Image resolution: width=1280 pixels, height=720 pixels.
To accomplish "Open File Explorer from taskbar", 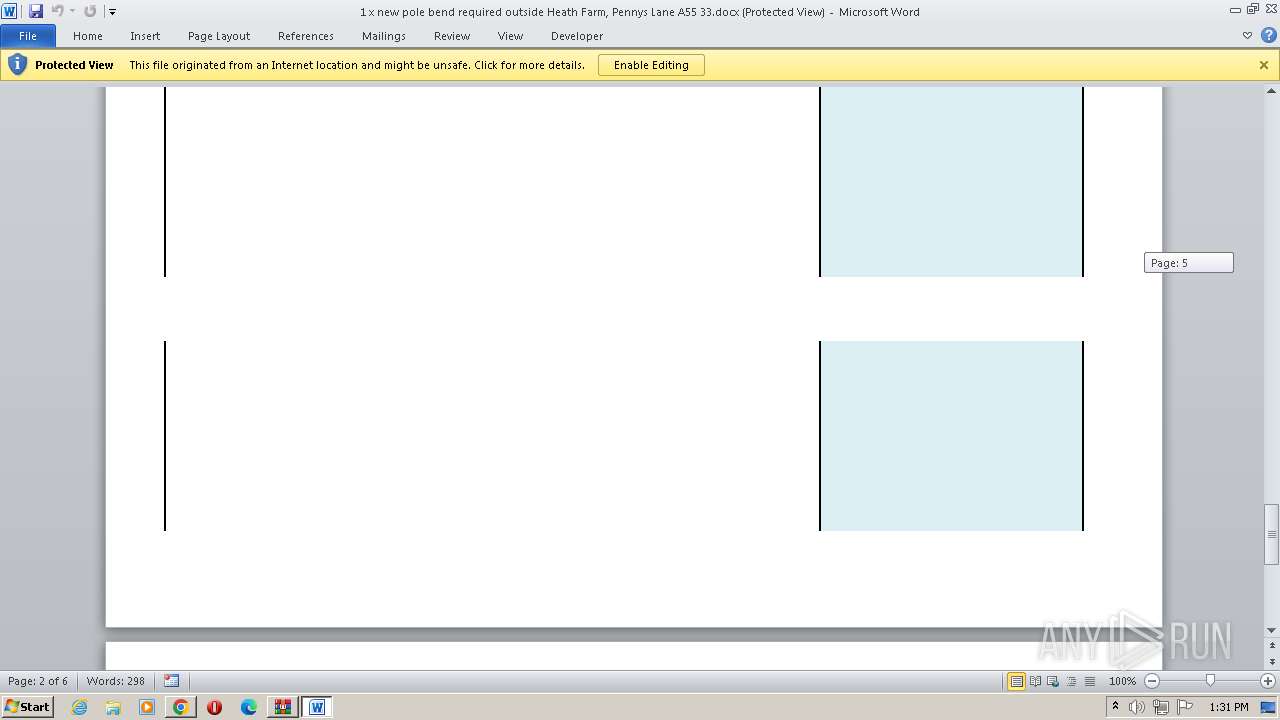I will click(x=113, y=707).
